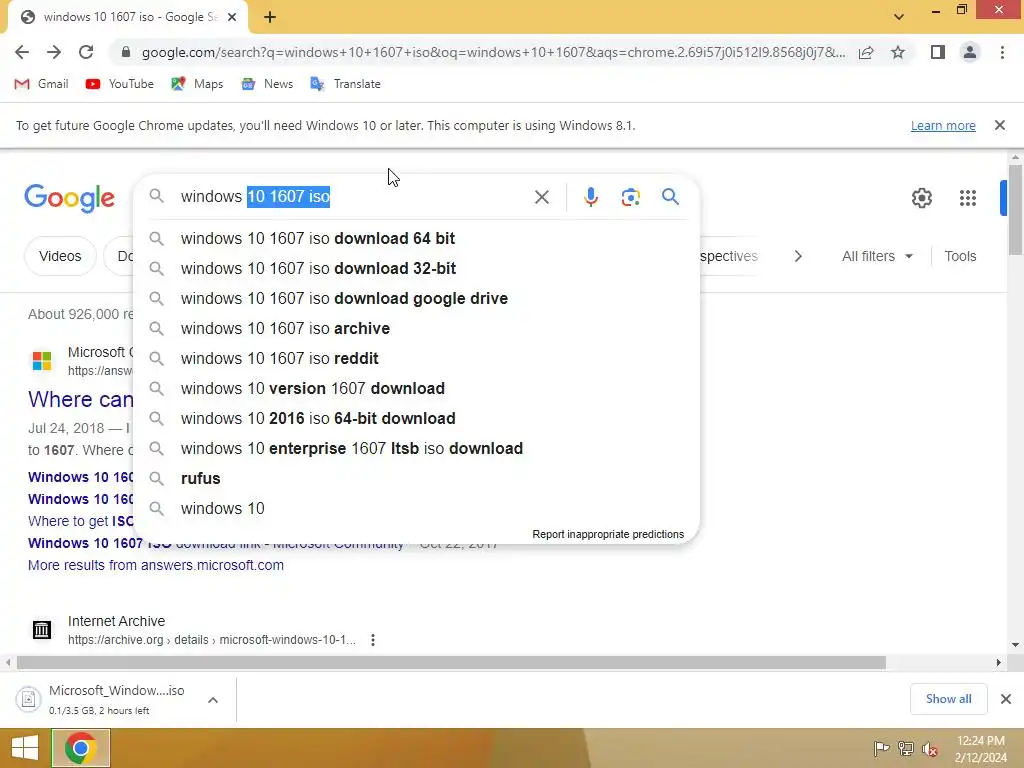Open News bookmark
1024x768 pixels.
click(x=266, y=84)
